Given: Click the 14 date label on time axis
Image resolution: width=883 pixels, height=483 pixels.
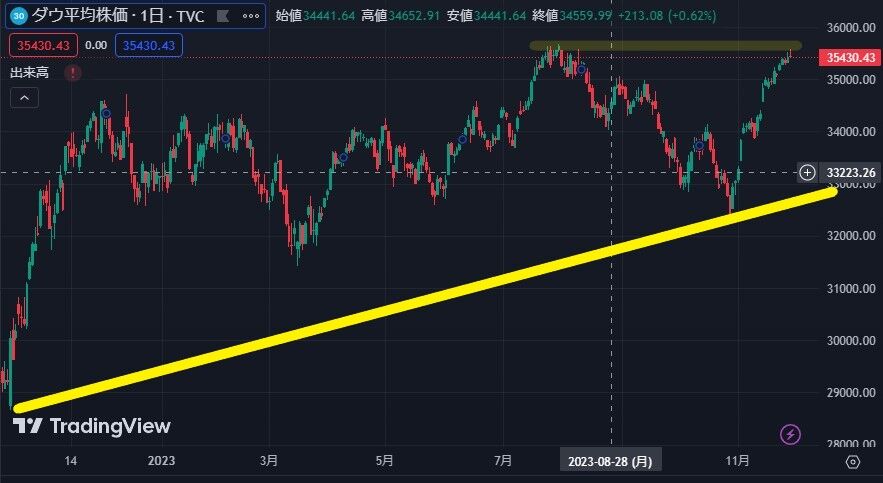Looking at the screenshot, I should [x=70, y=461].
